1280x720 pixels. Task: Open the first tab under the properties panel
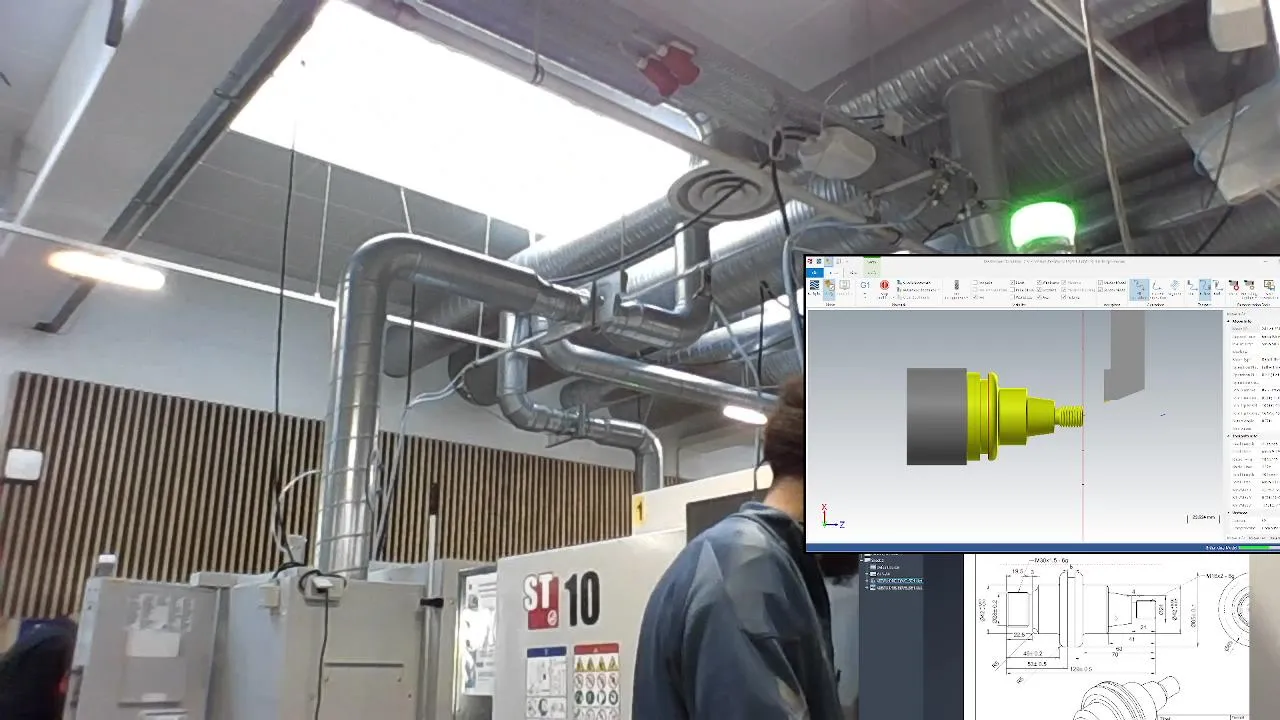tap(1236, 538)
